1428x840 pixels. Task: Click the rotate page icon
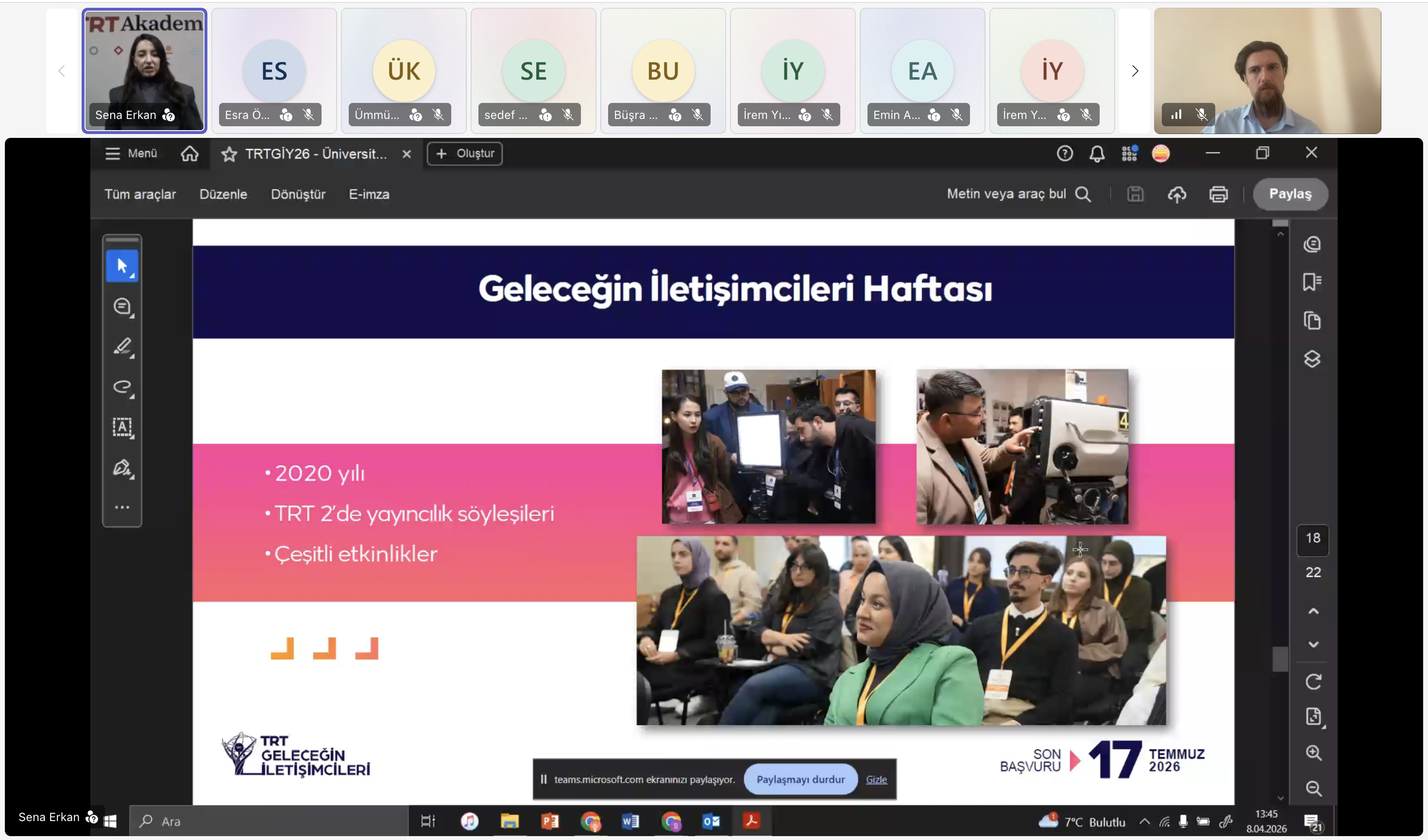click(1313, 681)
